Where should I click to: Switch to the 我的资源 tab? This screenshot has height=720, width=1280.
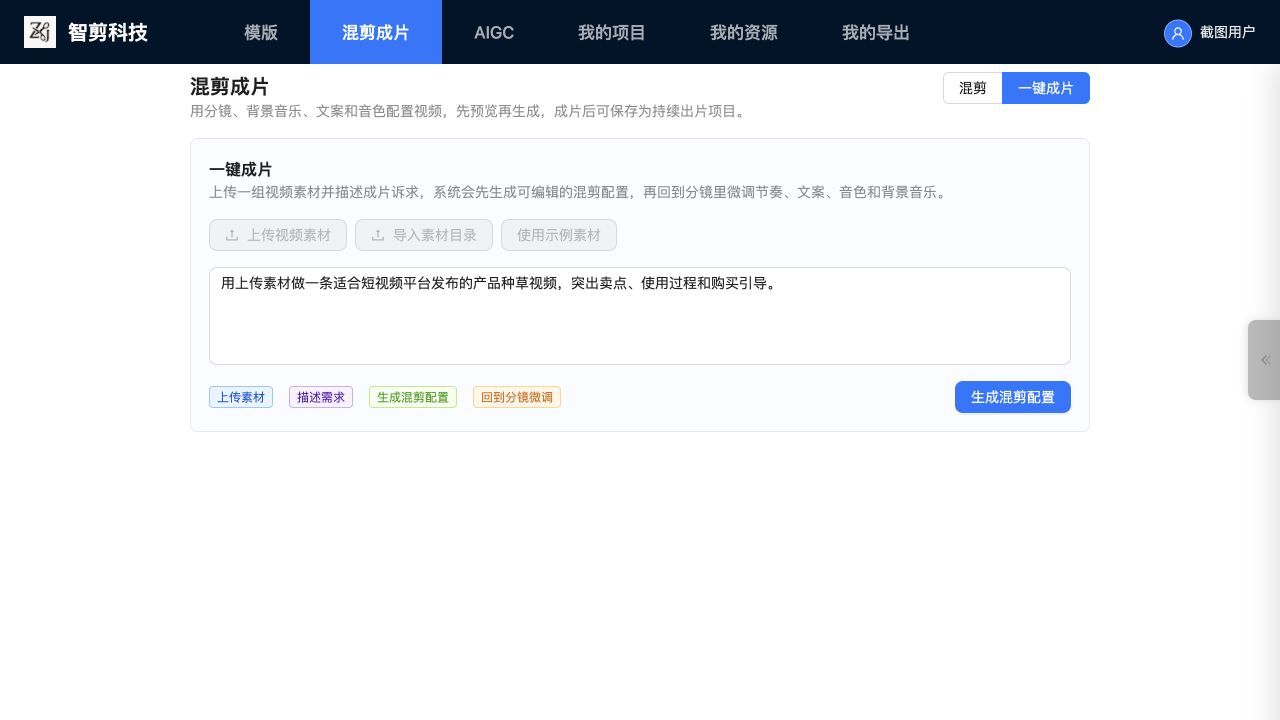coord(744,32)
